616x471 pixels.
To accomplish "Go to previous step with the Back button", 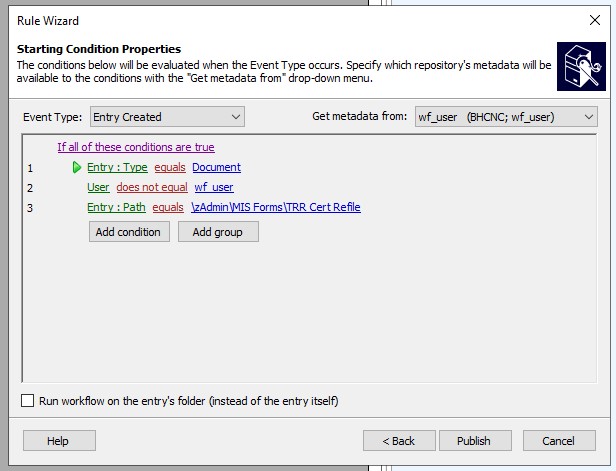I will (x=399, y=441).
